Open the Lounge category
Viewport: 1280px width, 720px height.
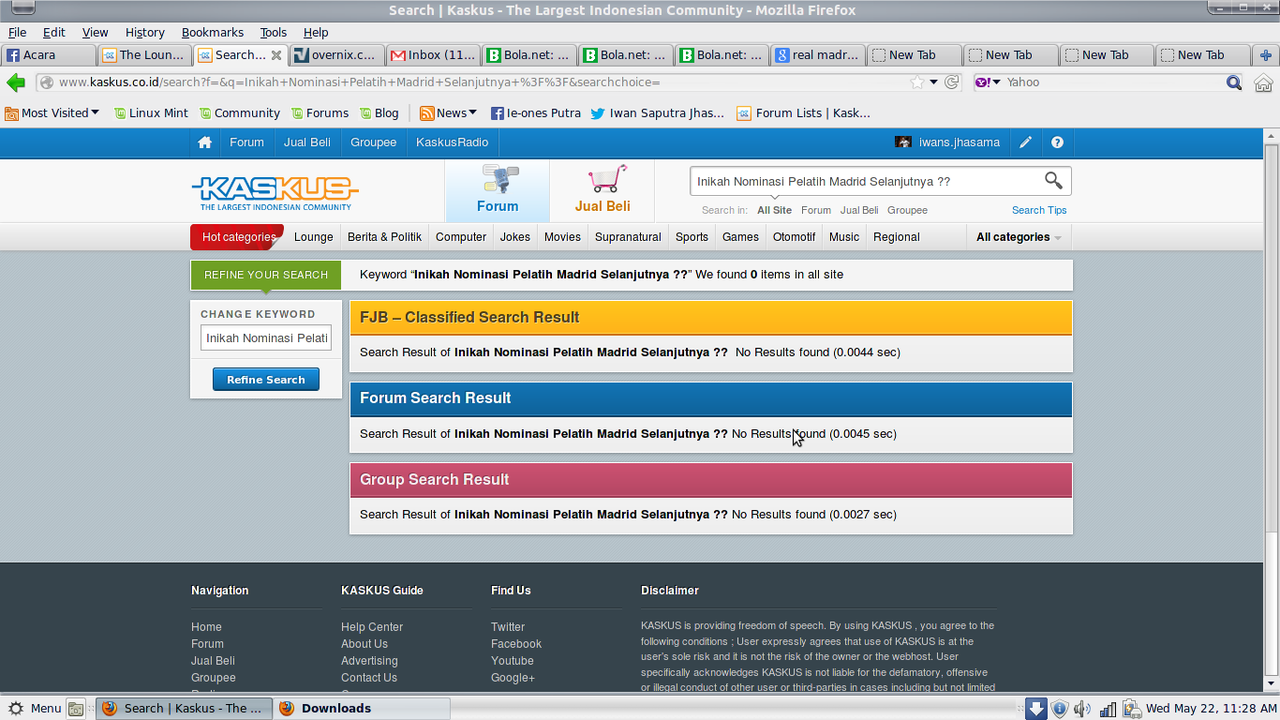[x=313, y=237]
